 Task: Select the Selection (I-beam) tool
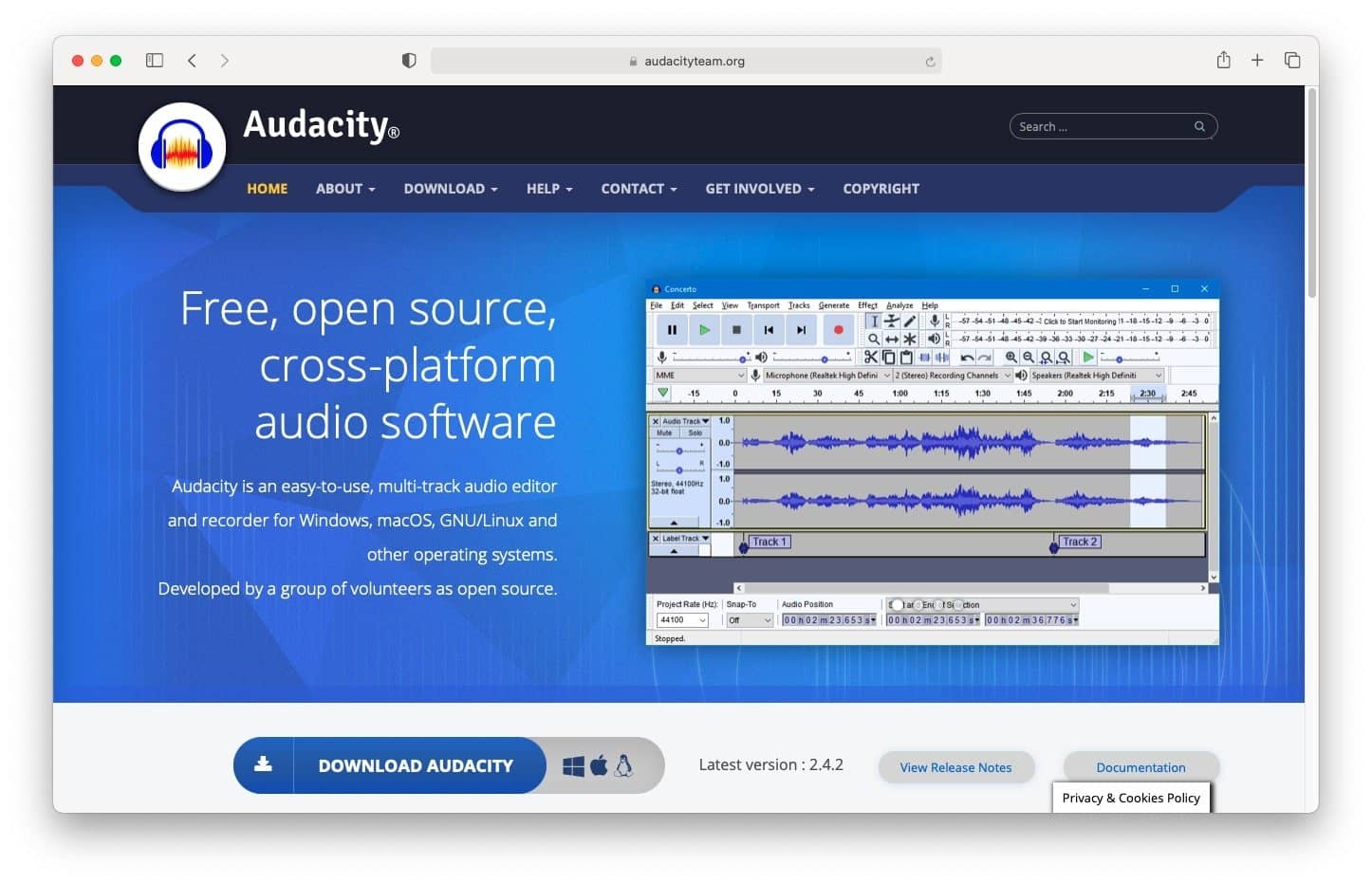pyautogui.click(x=874, y=322)
